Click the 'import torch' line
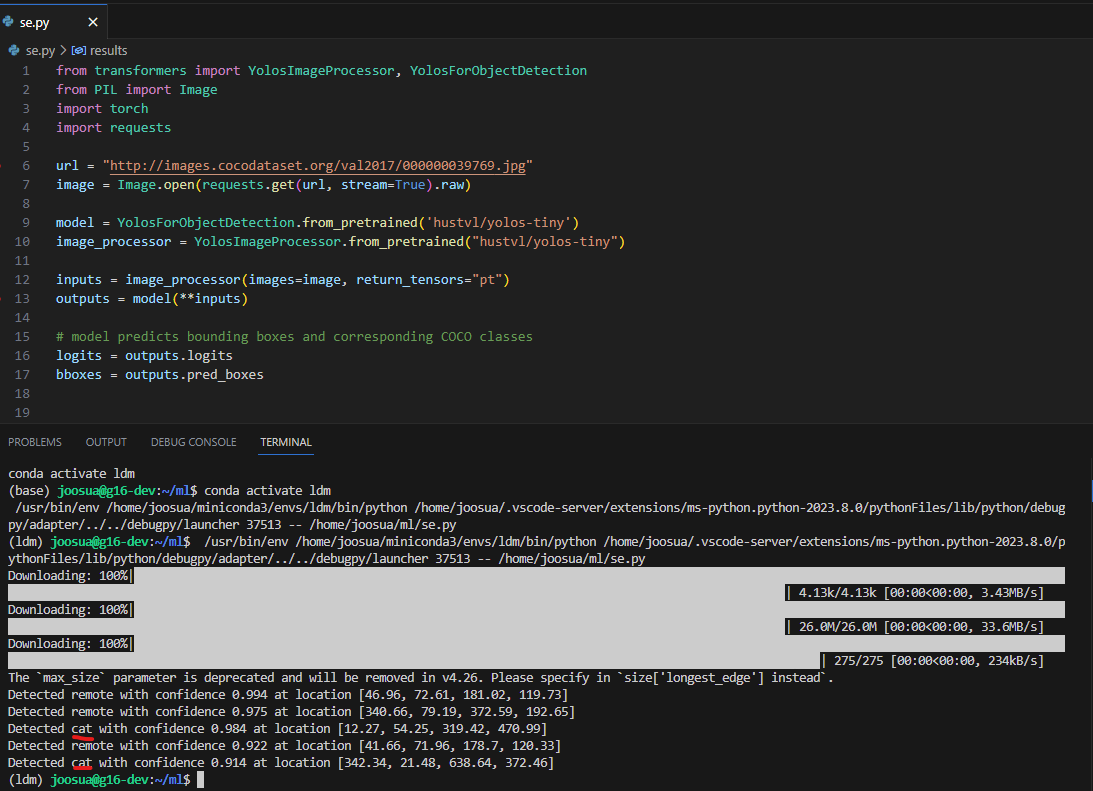This screenshot has width=1093, height=791. tap(102, 109)
